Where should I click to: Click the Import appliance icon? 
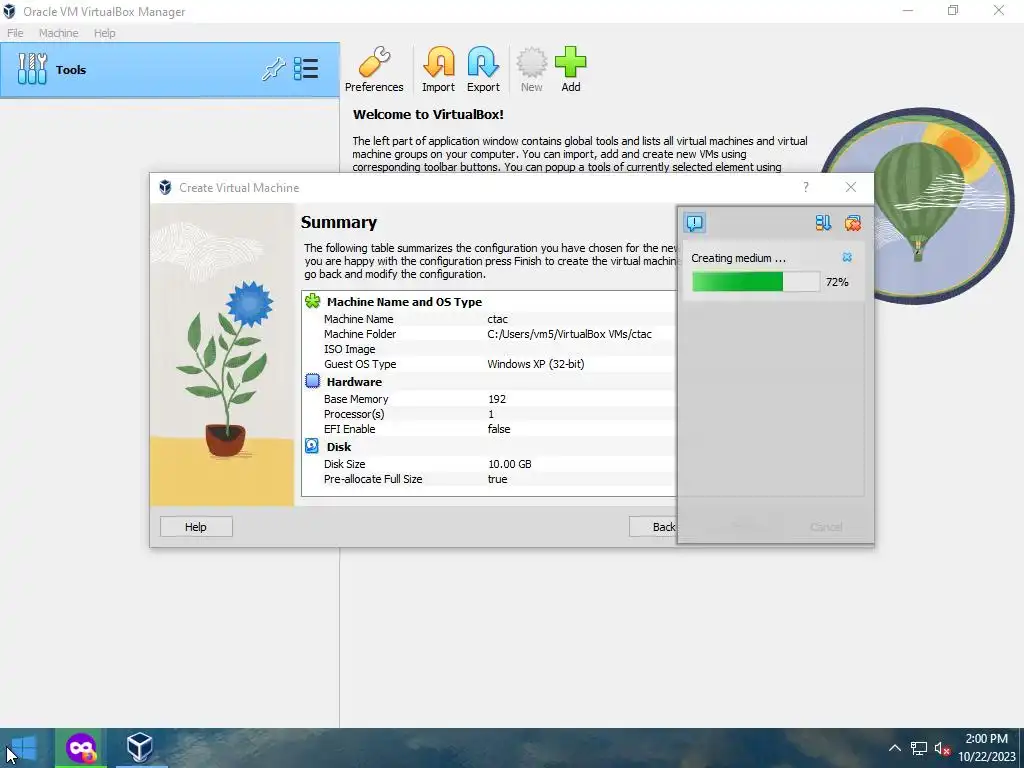438,70
